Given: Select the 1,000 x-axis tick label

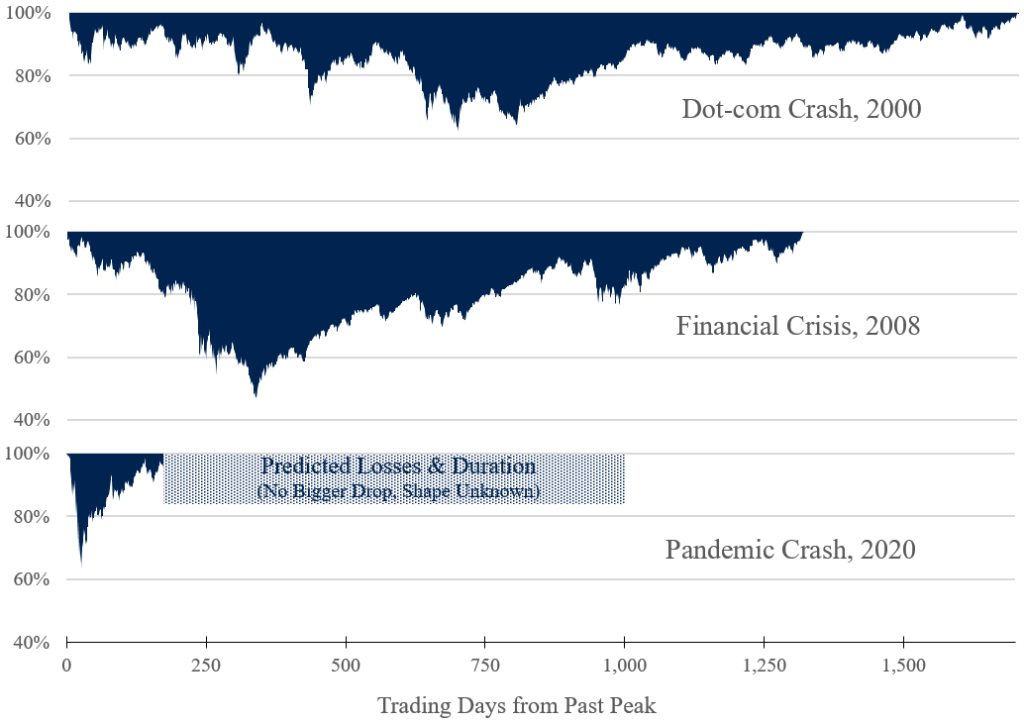Looking at the screenshot, I should point(625,663).
